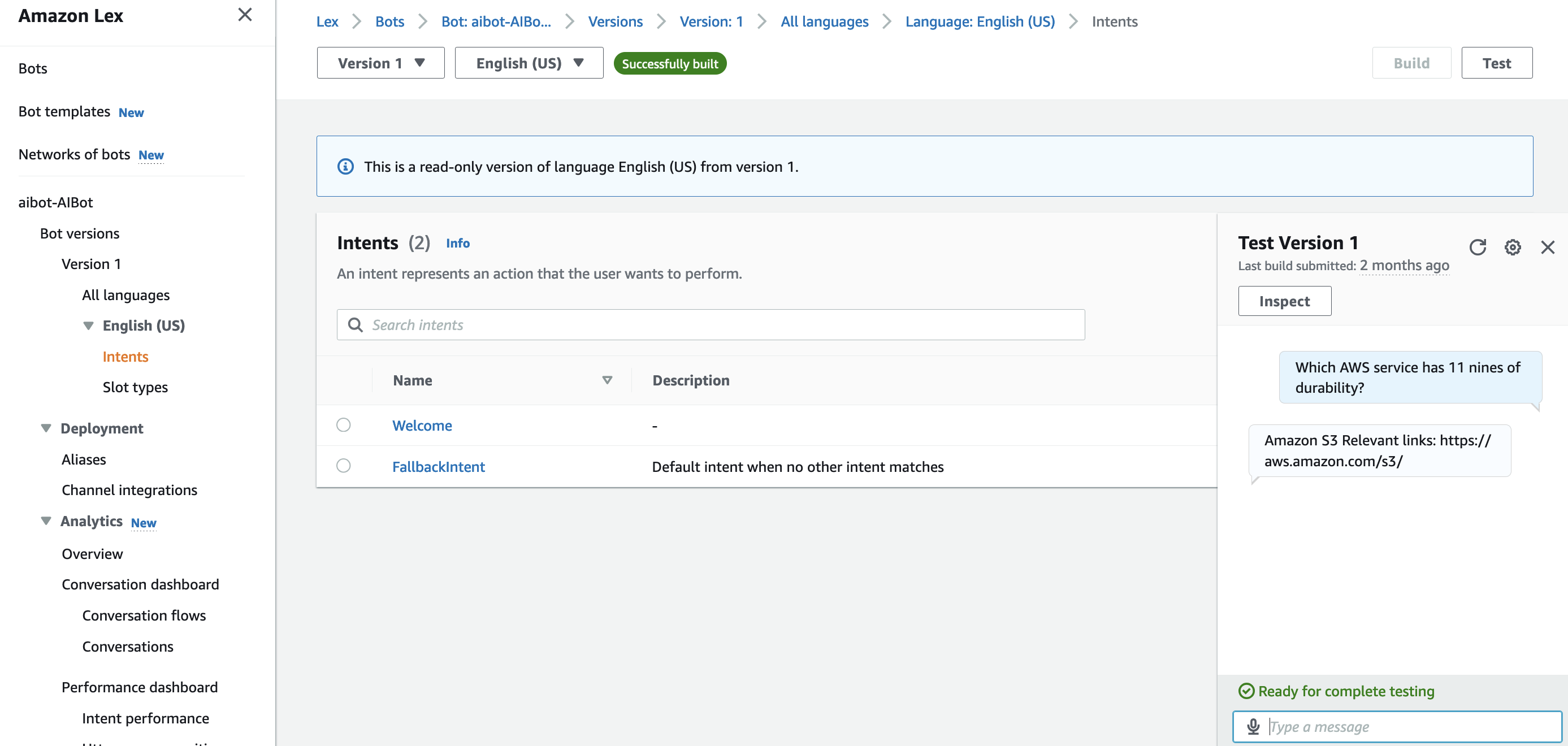Collapse the Analytics section in the sidebar
The image size is (1568, 746).
pos(46,521)
